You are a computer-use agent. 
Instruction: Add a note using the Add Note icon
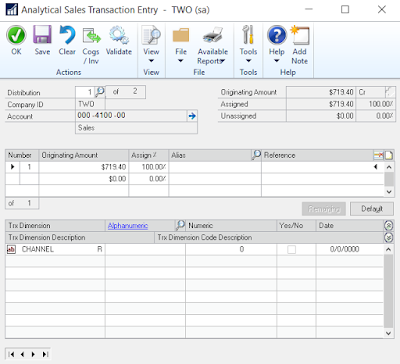(x=300, y=35)
